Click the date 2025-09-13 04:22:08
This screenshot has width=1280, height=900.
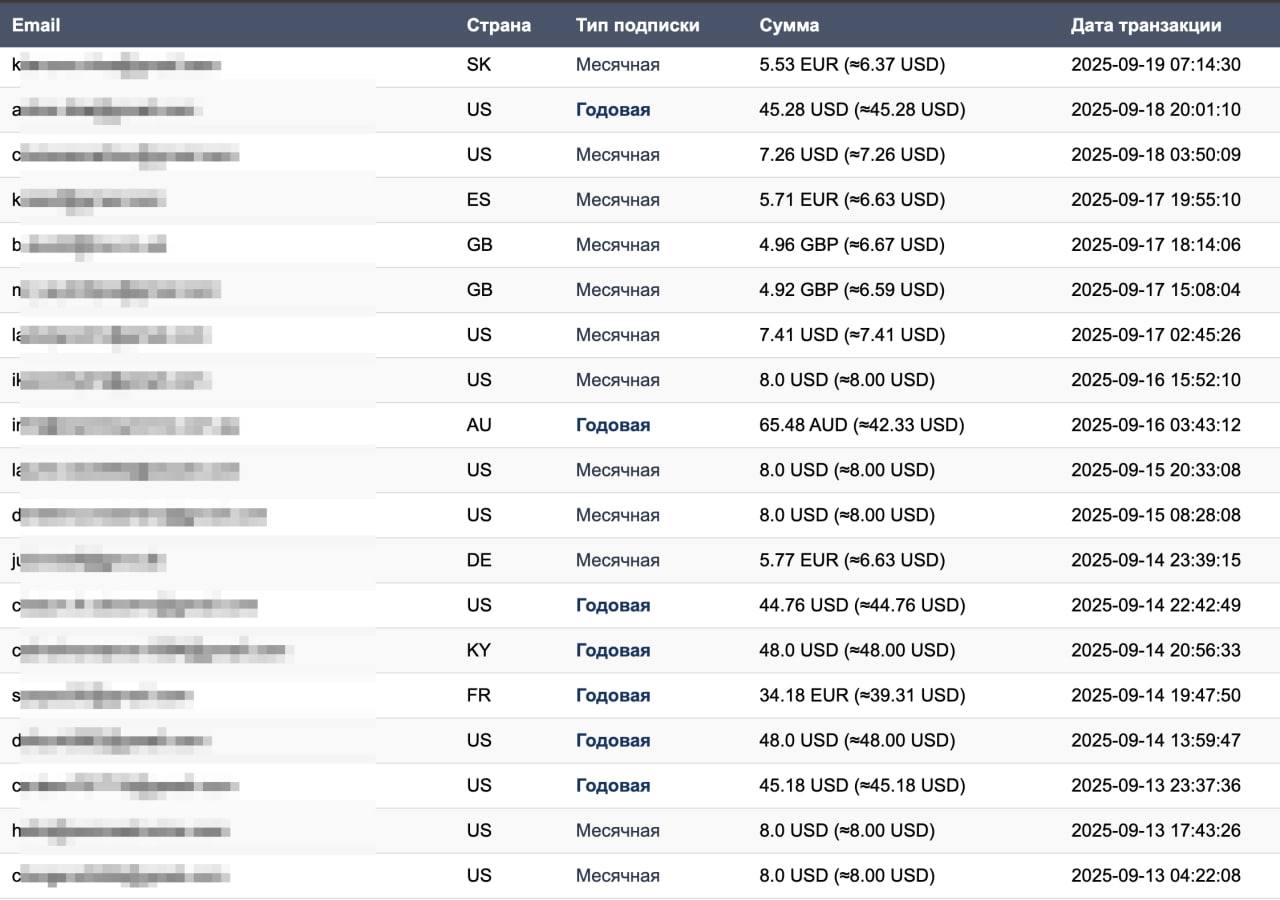pyautogui.click(x=1155, y=876)
